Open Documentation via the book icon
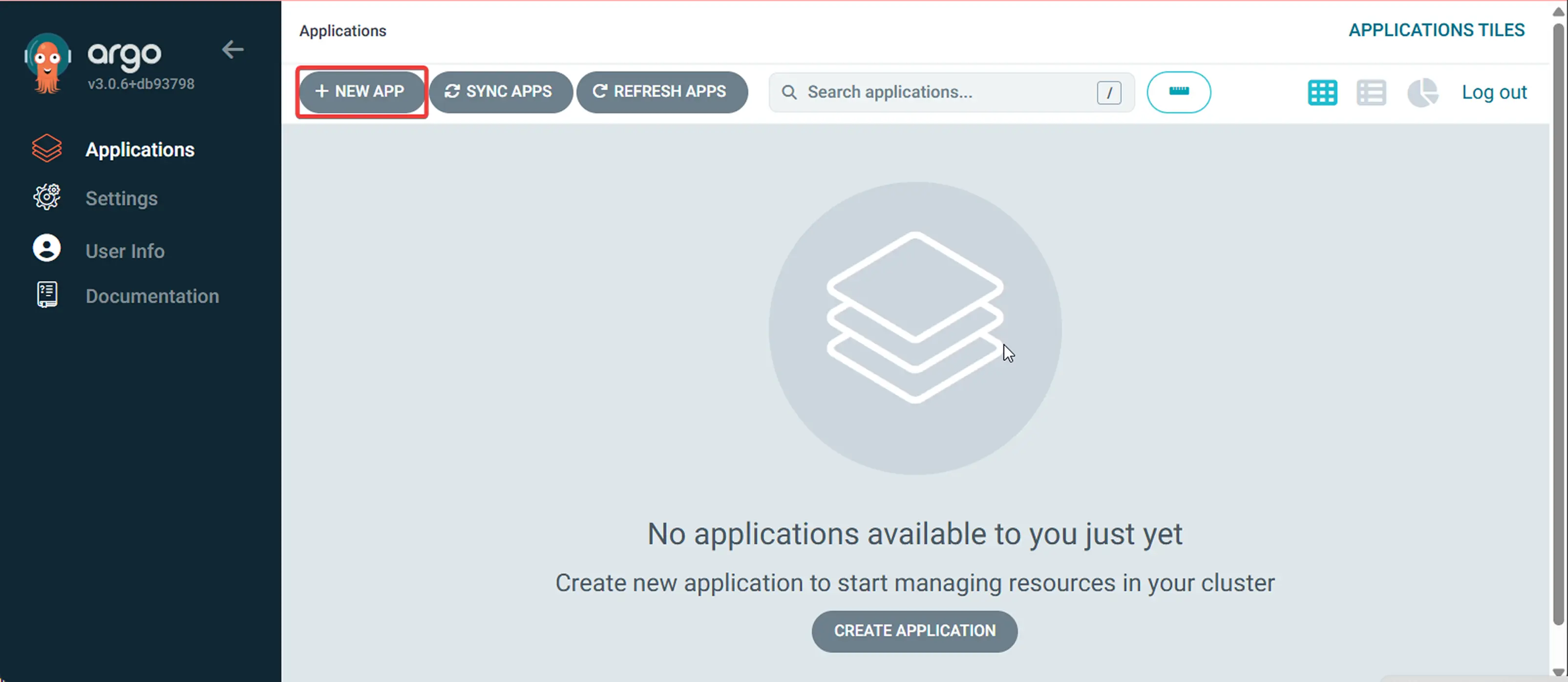The width and height of the screenshot is (1568, 682). click(x=47, y=294)
